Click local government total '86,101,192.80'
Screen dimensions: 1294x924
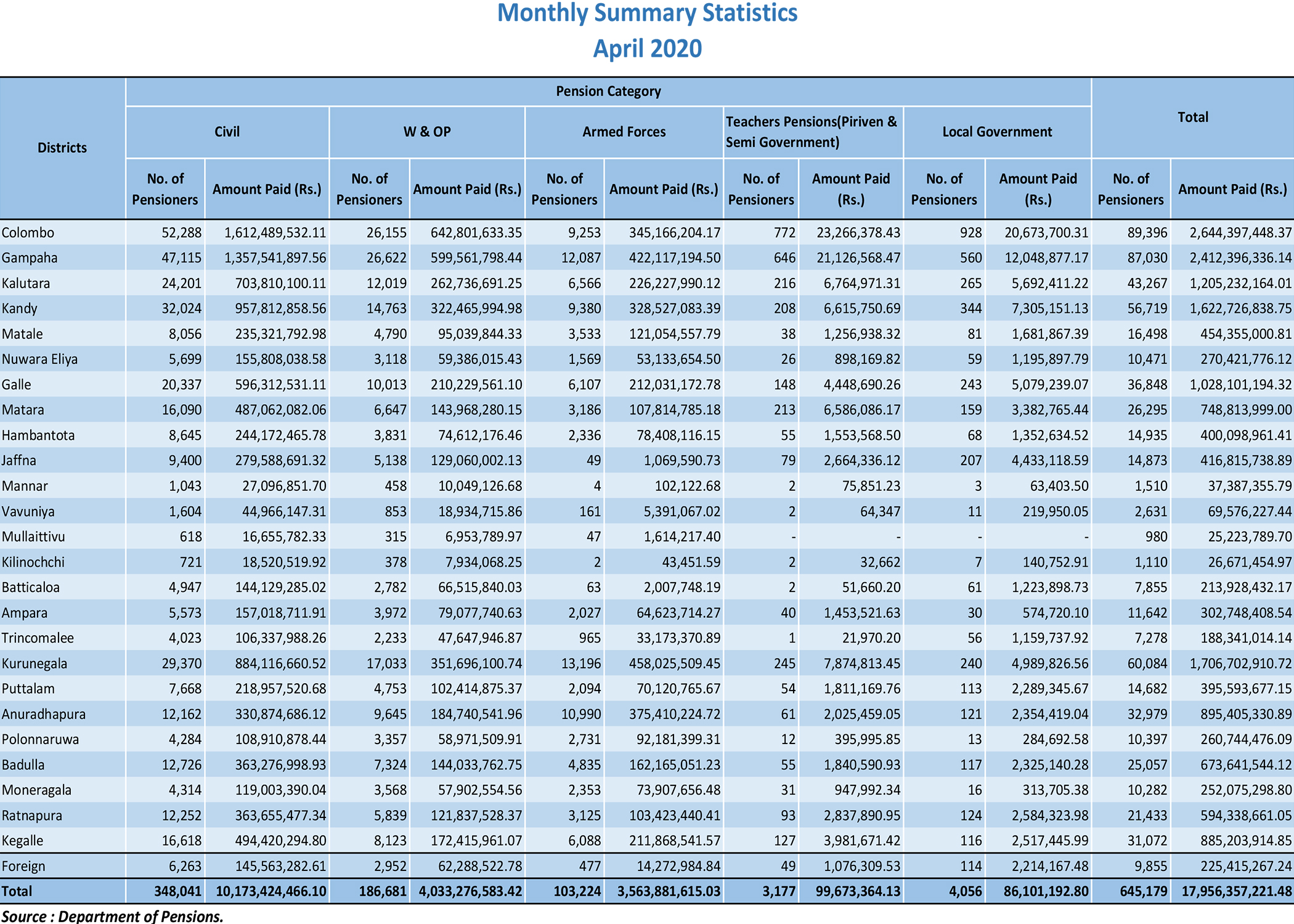(1046, 891)
